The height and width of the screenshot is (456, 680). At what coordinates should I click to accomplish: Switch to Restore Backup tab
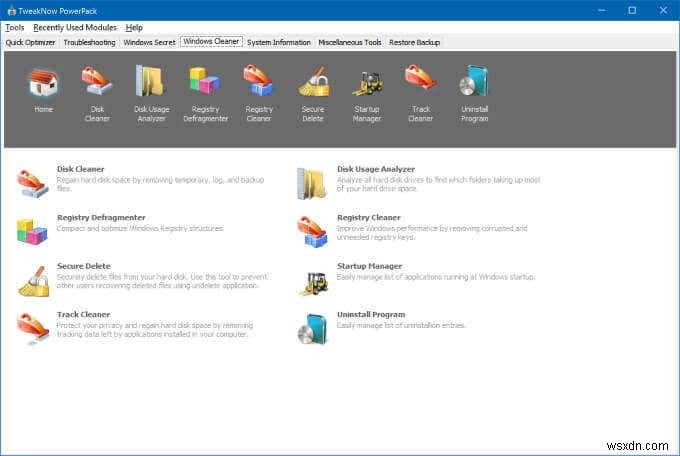coord(414,43)
